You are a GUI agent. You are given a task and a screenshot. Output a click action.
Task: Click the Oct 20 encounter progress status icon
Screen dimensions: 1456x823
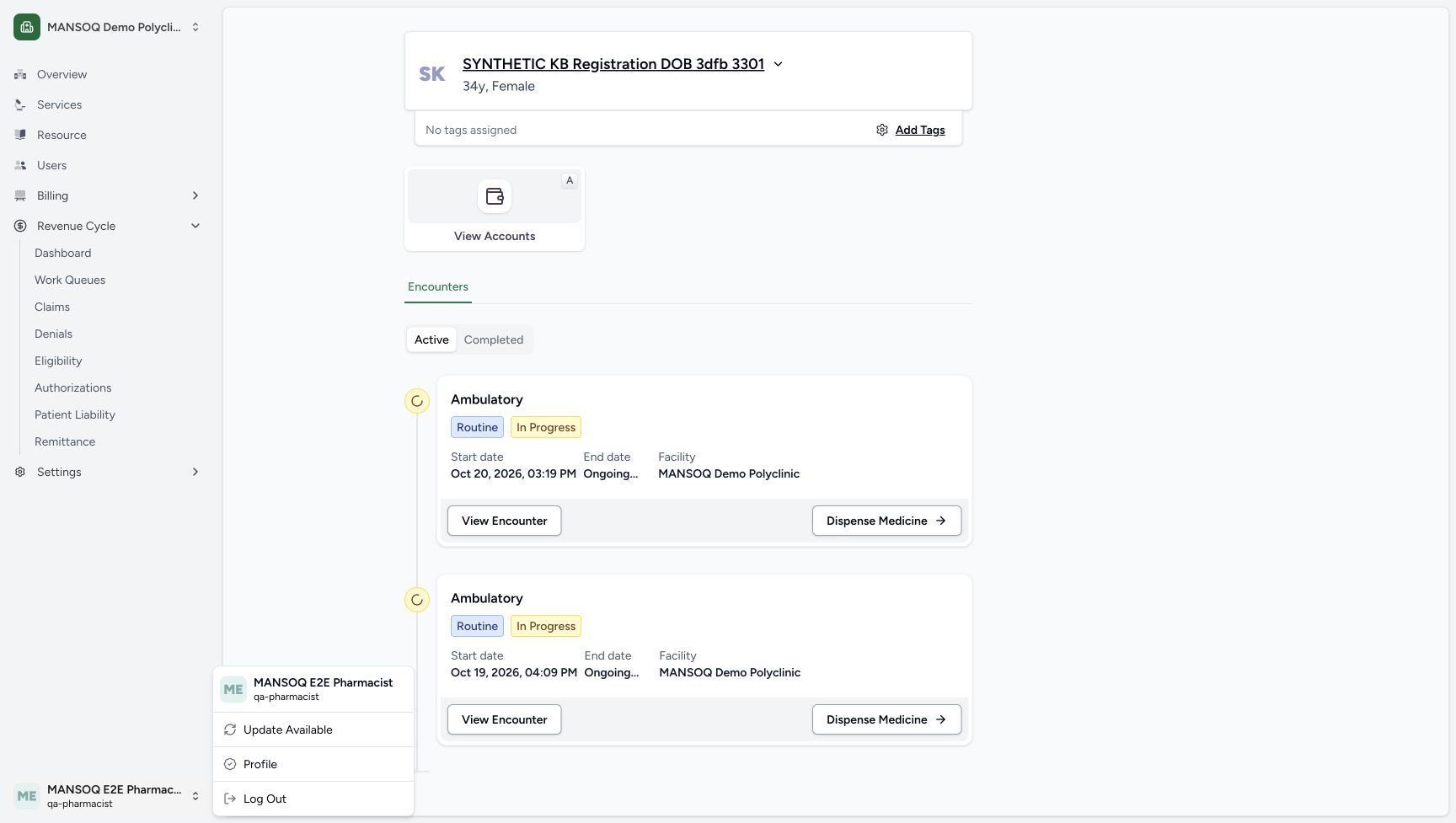[417, 401]
